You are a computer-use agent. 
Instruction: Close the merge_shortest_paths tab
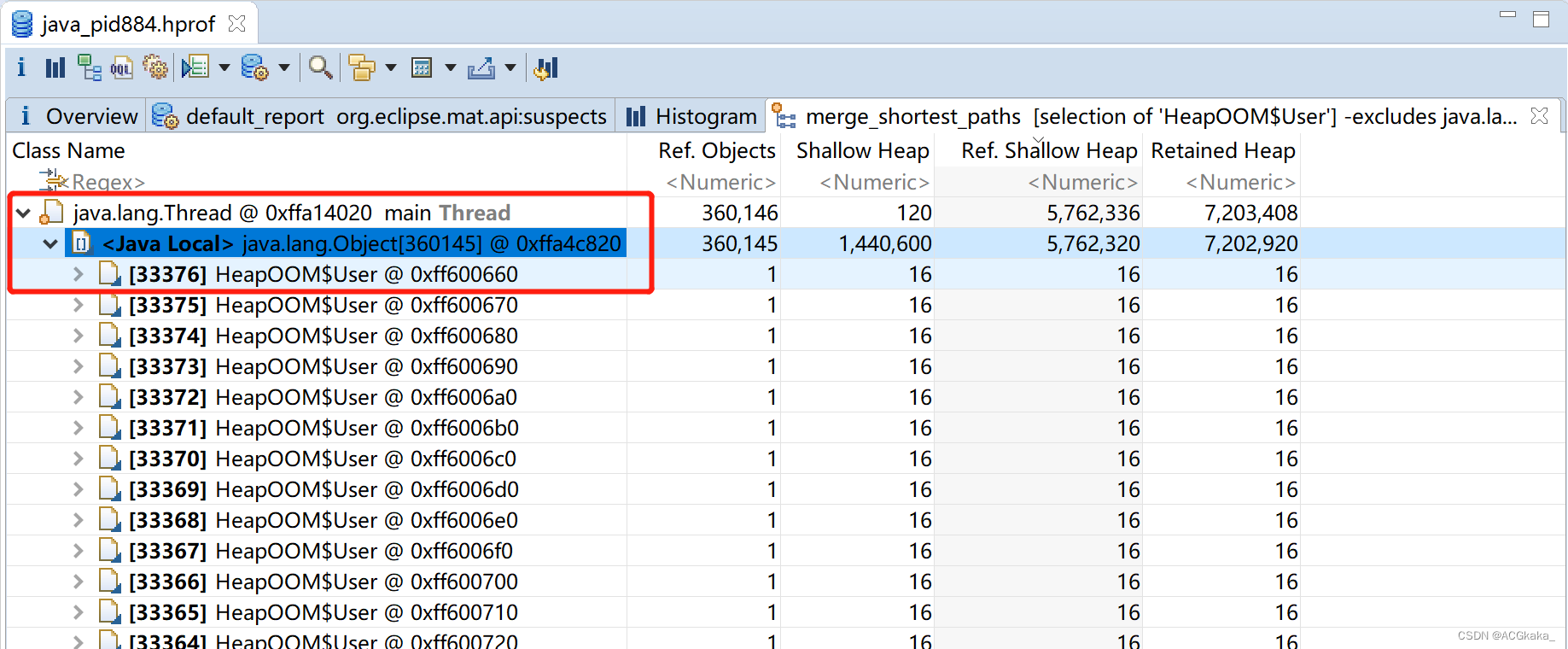(x=1539, y=115)
